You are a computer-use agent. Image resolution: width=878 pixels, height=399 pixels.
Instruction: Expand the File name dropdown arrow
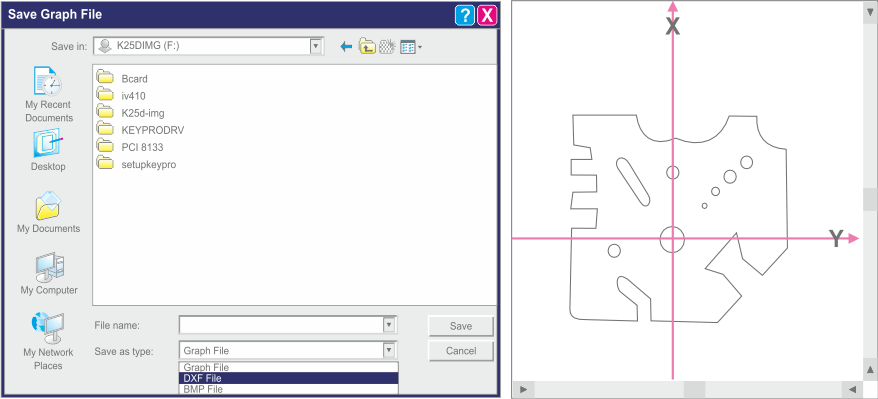[389, 325]
